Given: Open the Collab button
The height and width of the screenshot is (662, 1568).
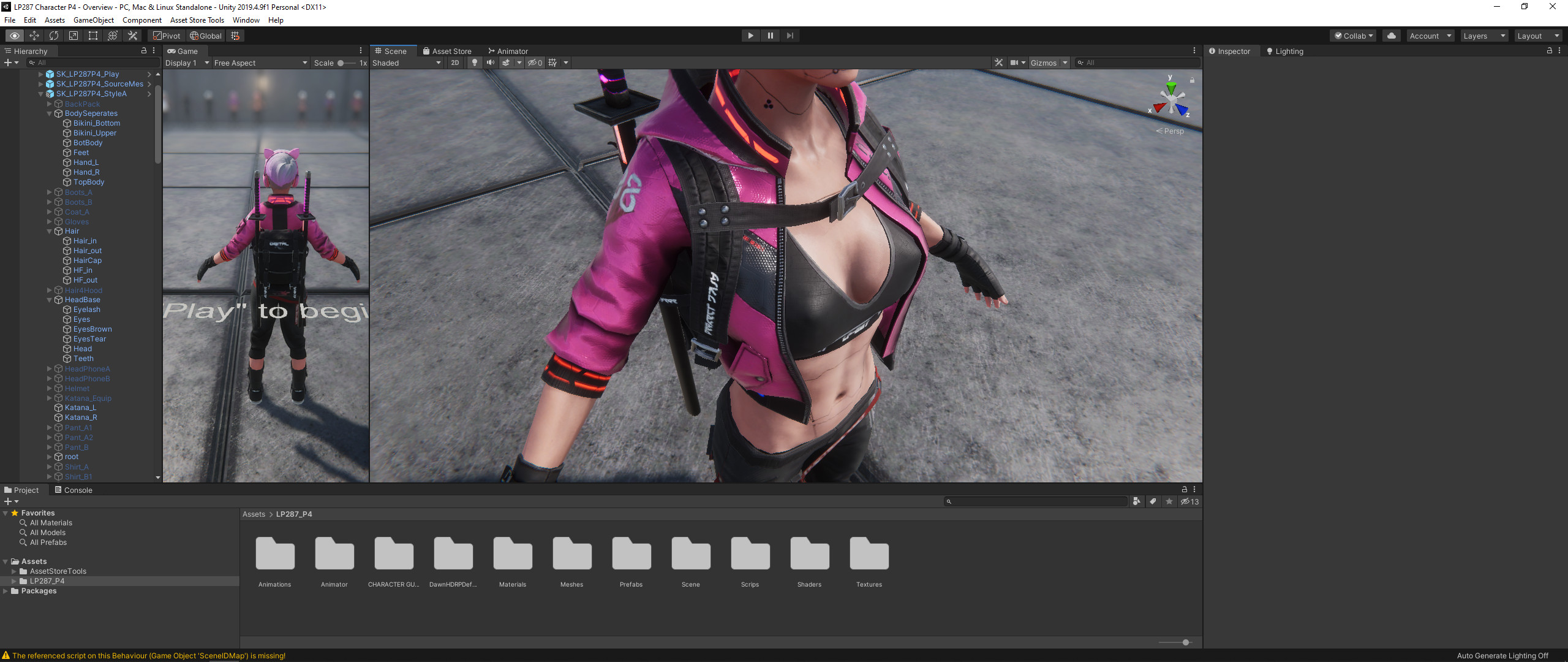Looking at the screenshot, I should (1354, 36).
